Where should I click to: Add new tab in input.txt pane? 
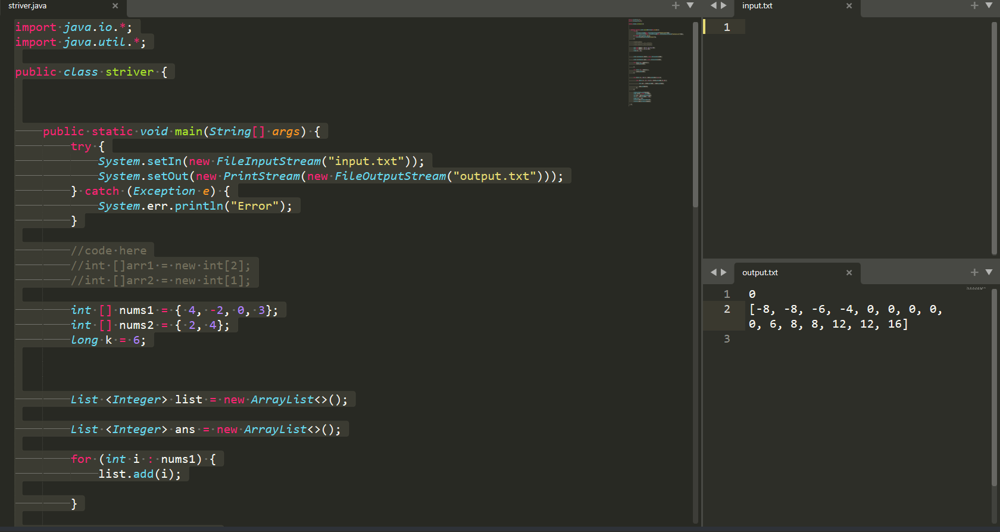point(974,6)
